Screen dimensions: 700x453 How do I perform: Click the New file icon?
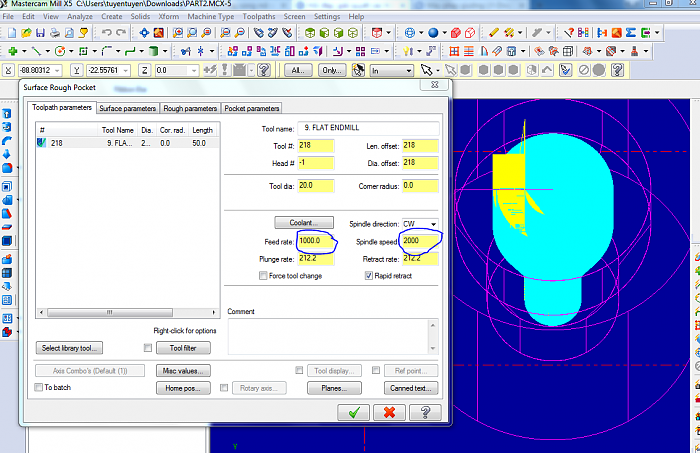(x=12, y=33)
